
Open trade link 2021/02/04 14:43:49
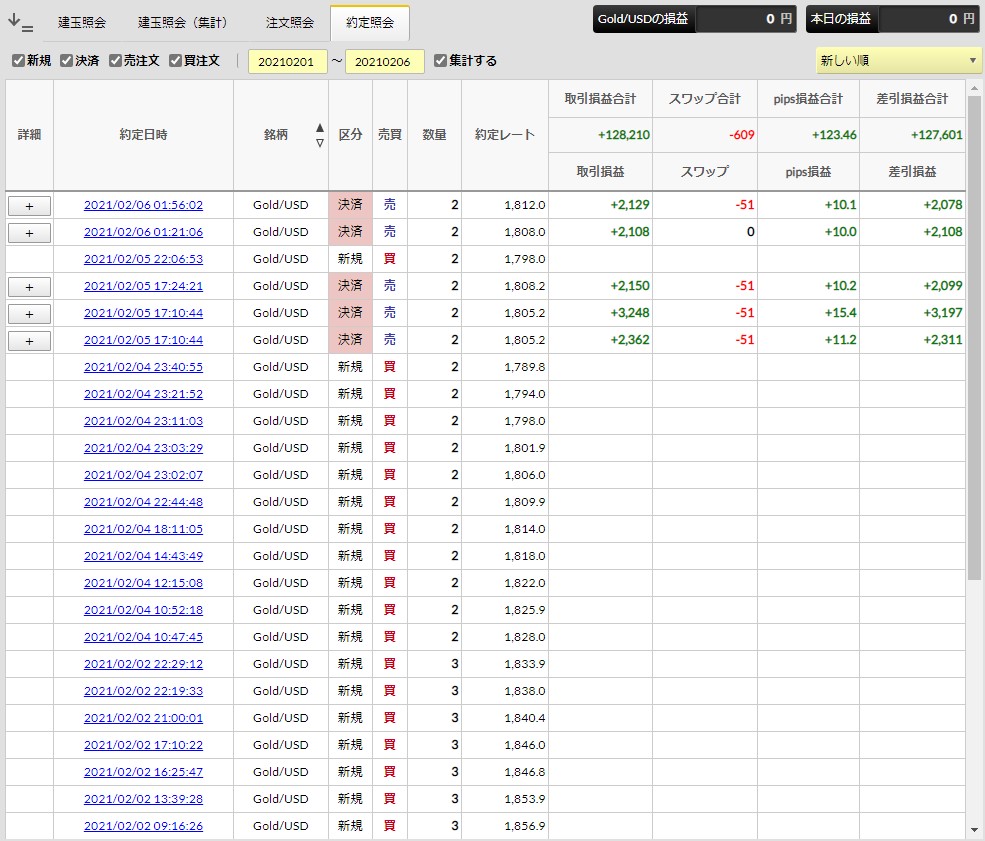click(x=143, y=556)
